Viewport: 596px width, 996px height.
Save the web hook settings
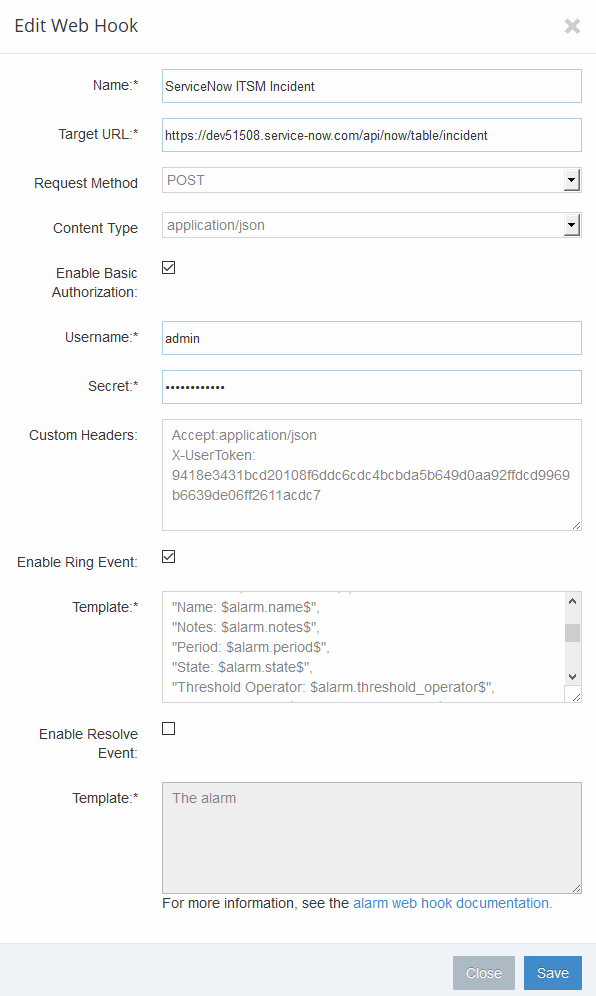(553, 973)
